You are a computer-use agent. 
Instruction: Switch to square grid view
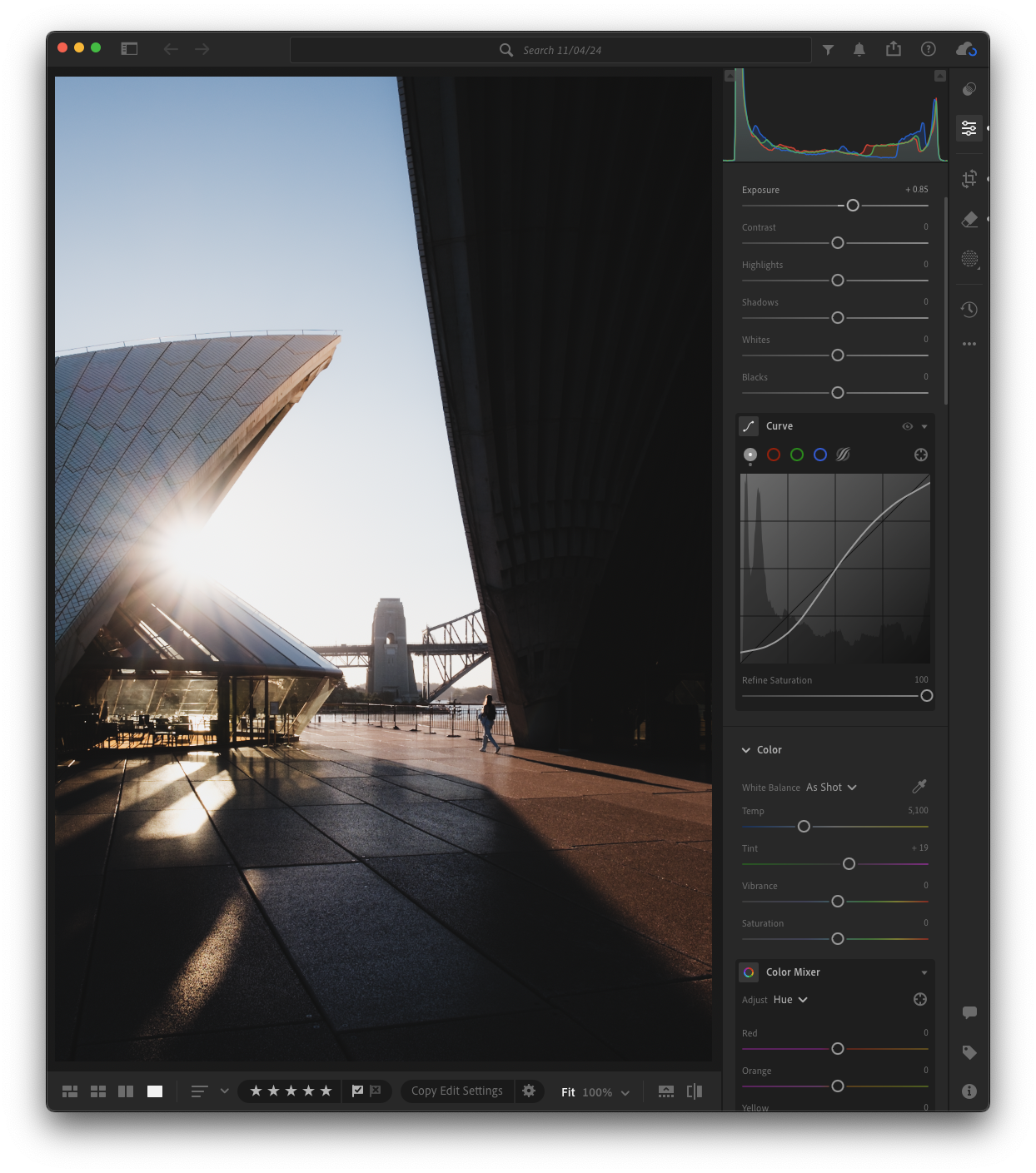click(x=98, y=1091)
